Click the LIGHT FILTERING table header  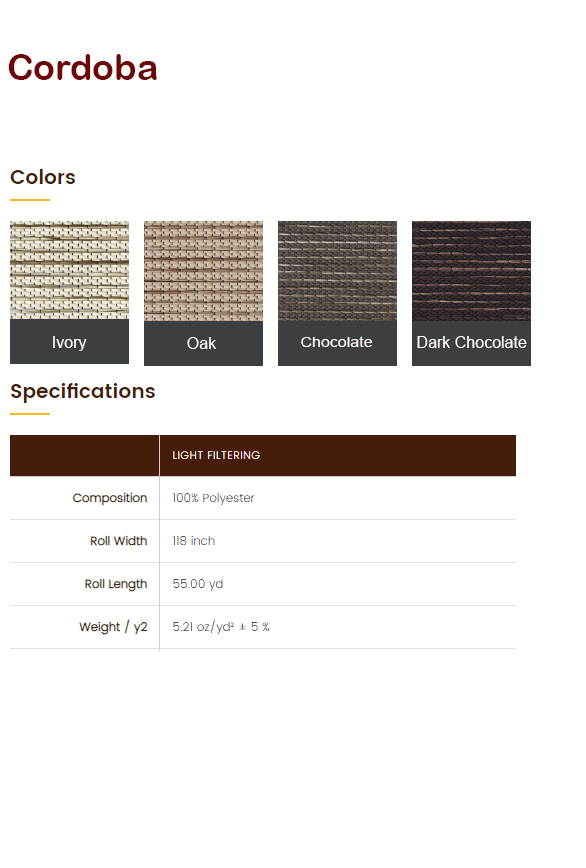click(216, 455)
